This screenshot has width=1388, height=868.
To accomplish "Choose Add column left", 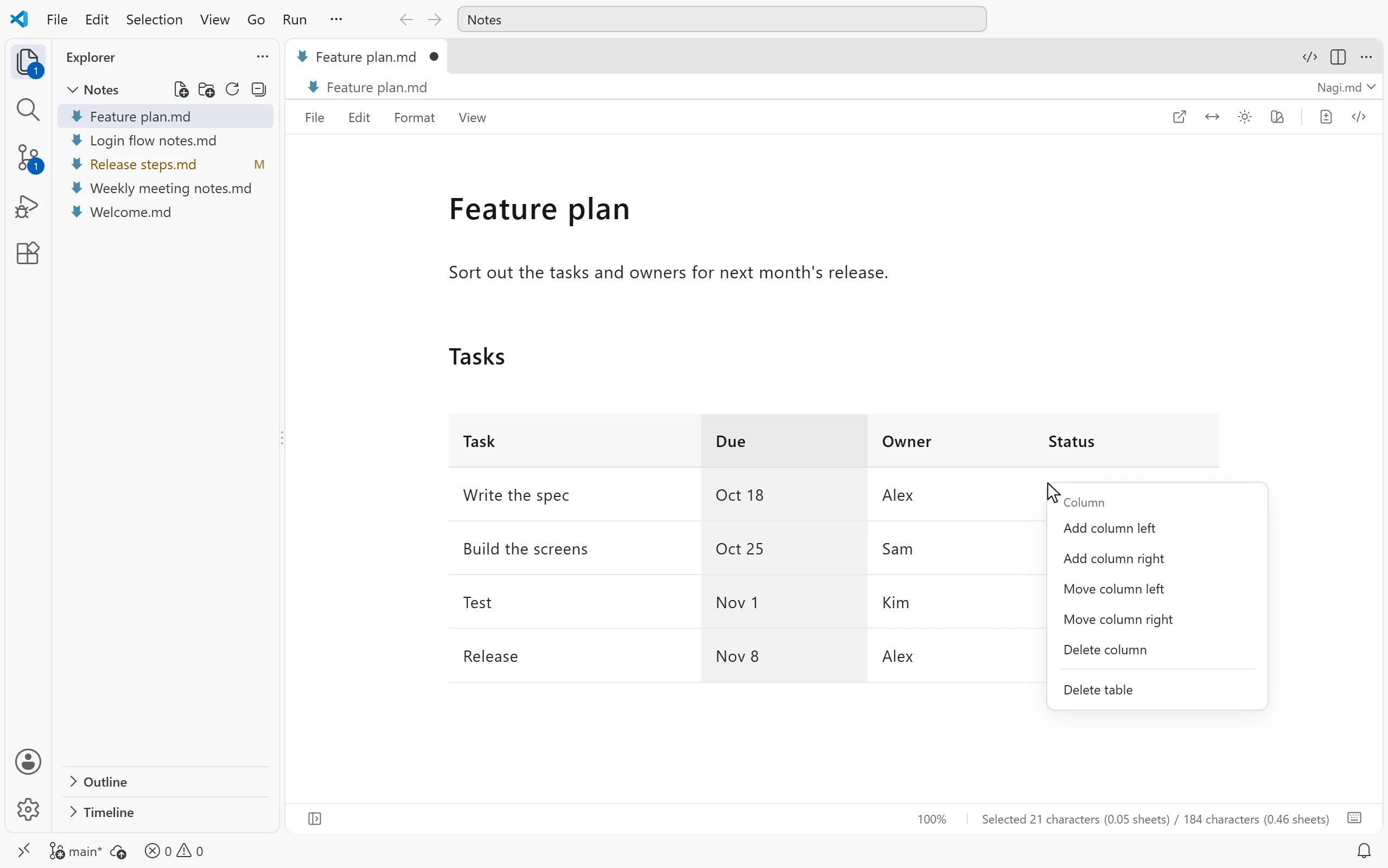I will (1157, 528).
